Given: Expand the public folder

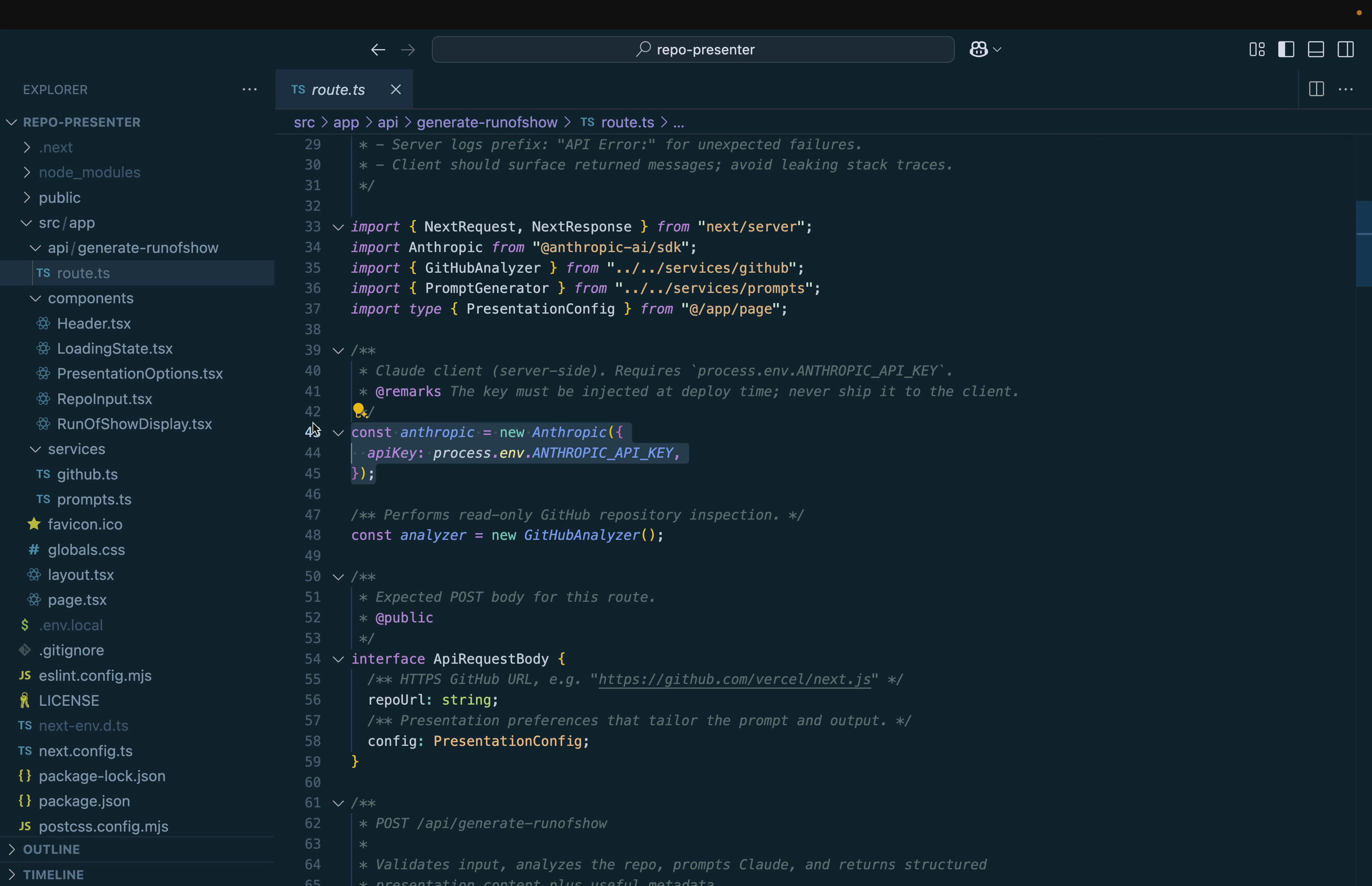Looking at the screenshot, I should coord(137,197).
